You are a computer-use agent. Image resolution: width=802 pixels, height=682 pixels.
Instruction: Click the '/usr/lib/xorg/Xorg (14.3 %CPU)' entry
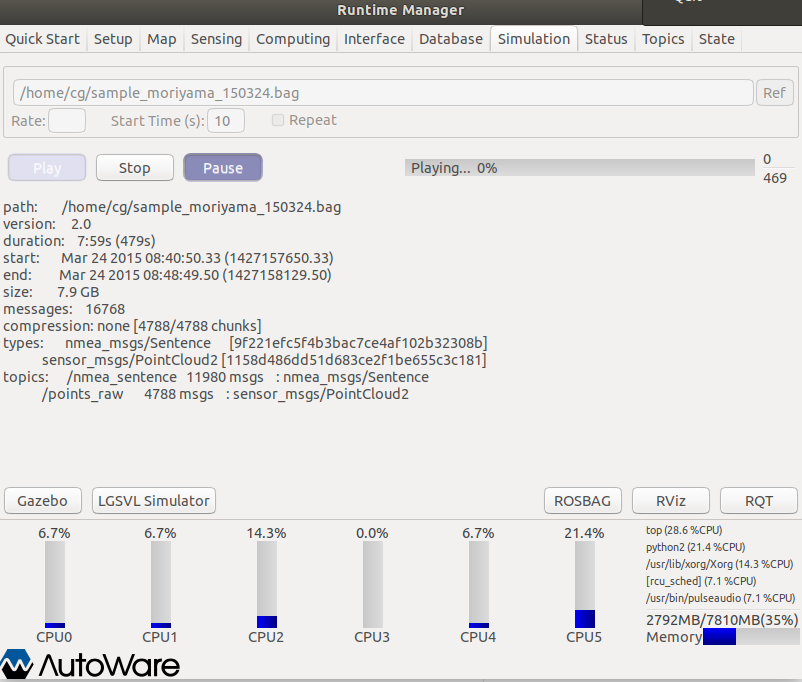coord(719,564)
